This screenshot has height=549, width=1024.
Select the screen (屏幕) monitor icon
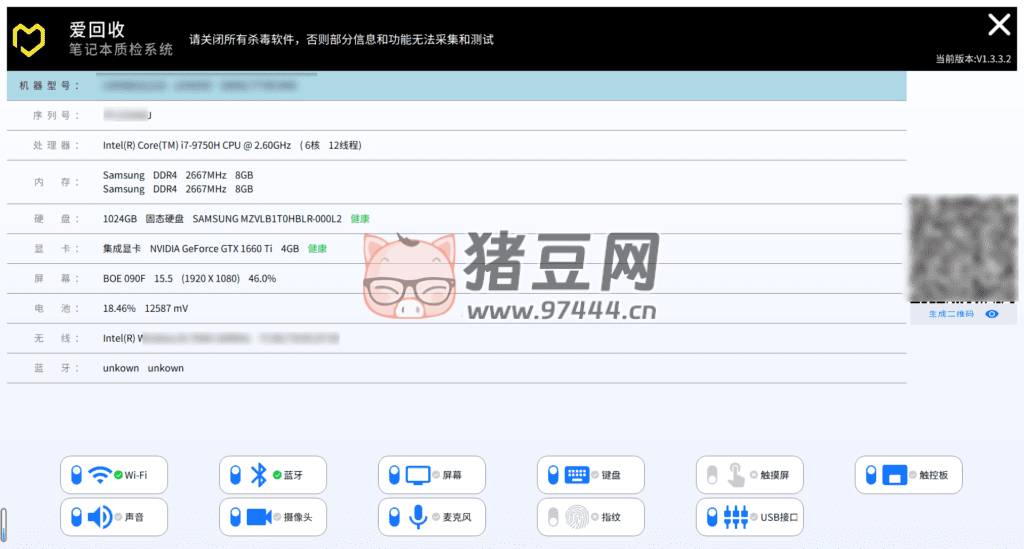click(x=417, y=475)
